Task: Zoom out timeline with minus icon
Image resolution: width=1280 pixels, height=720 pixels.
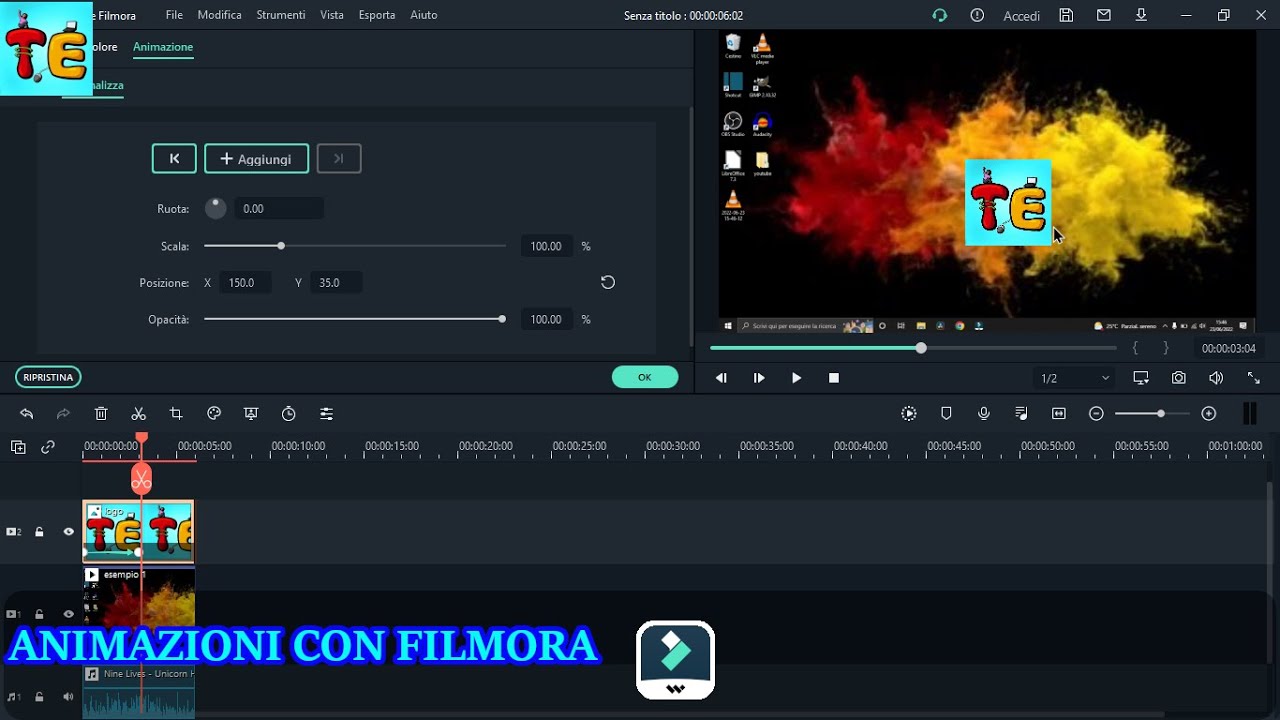Action: [x=1096, y=414]
